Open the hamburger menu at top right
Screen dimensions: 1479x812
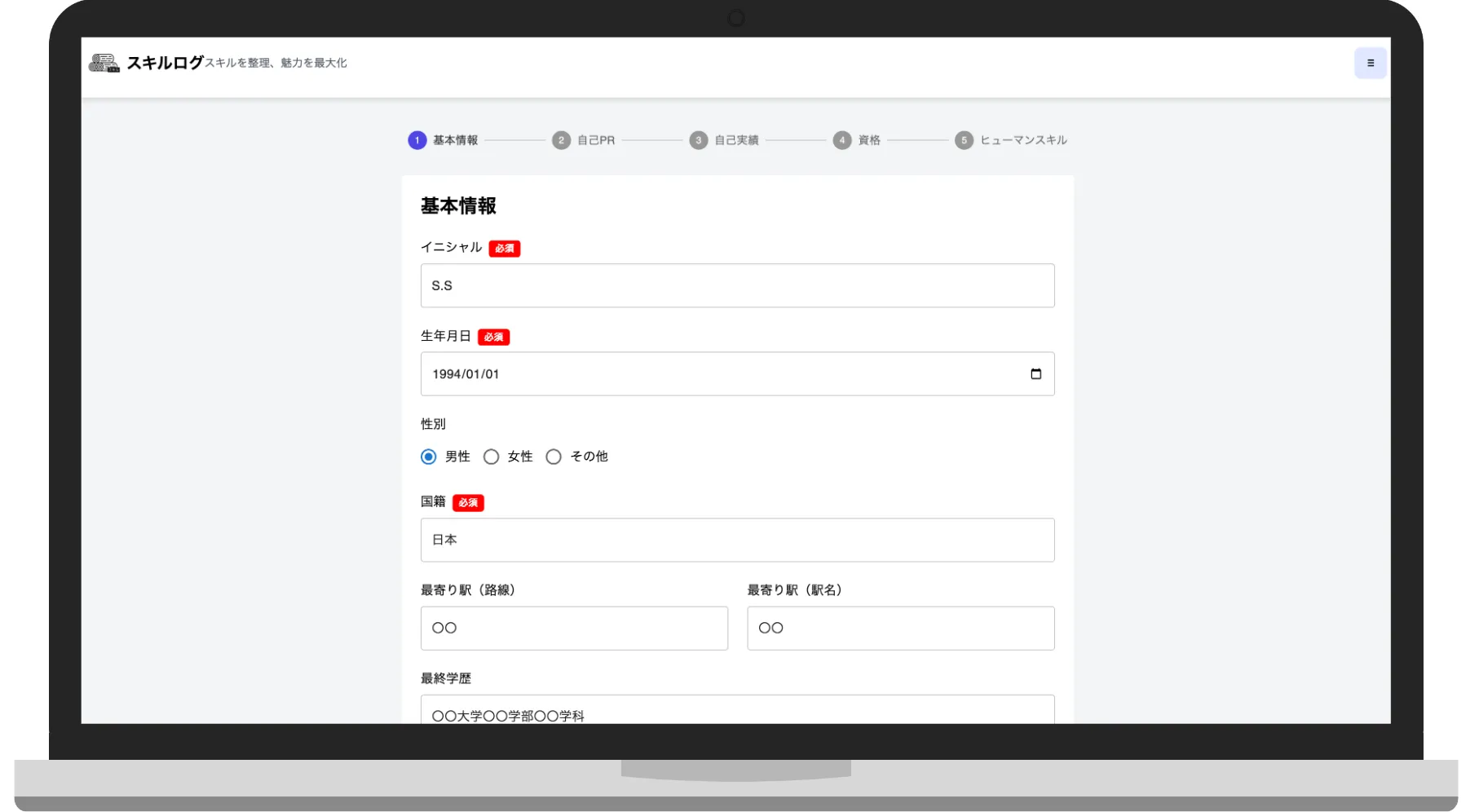[x=1371, y=62]
